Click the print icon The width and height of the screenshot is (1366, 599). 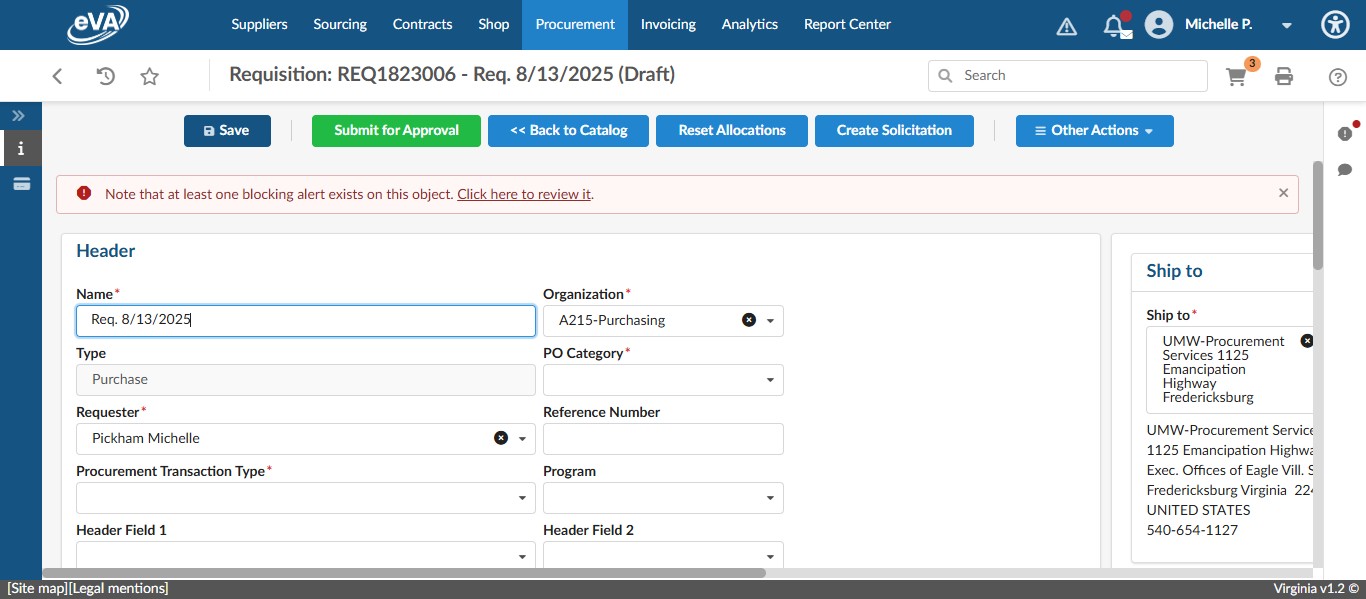click(1284, 76)
